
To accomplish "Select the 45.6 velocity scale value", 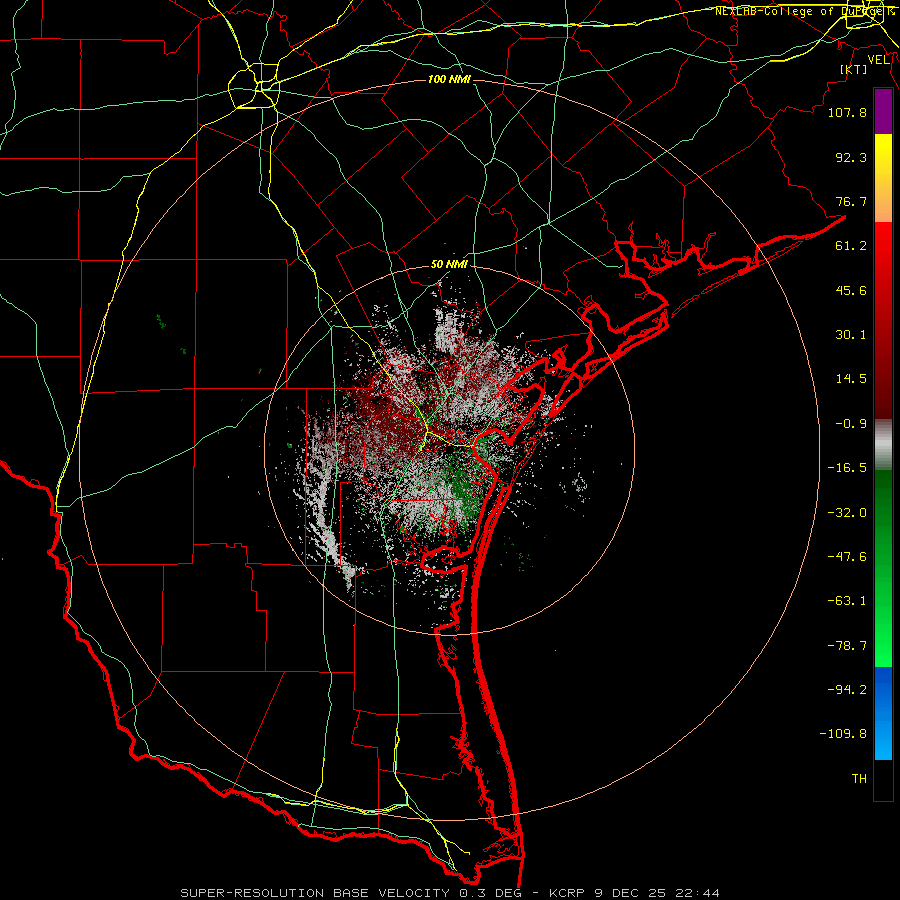I will coord(851,290).
